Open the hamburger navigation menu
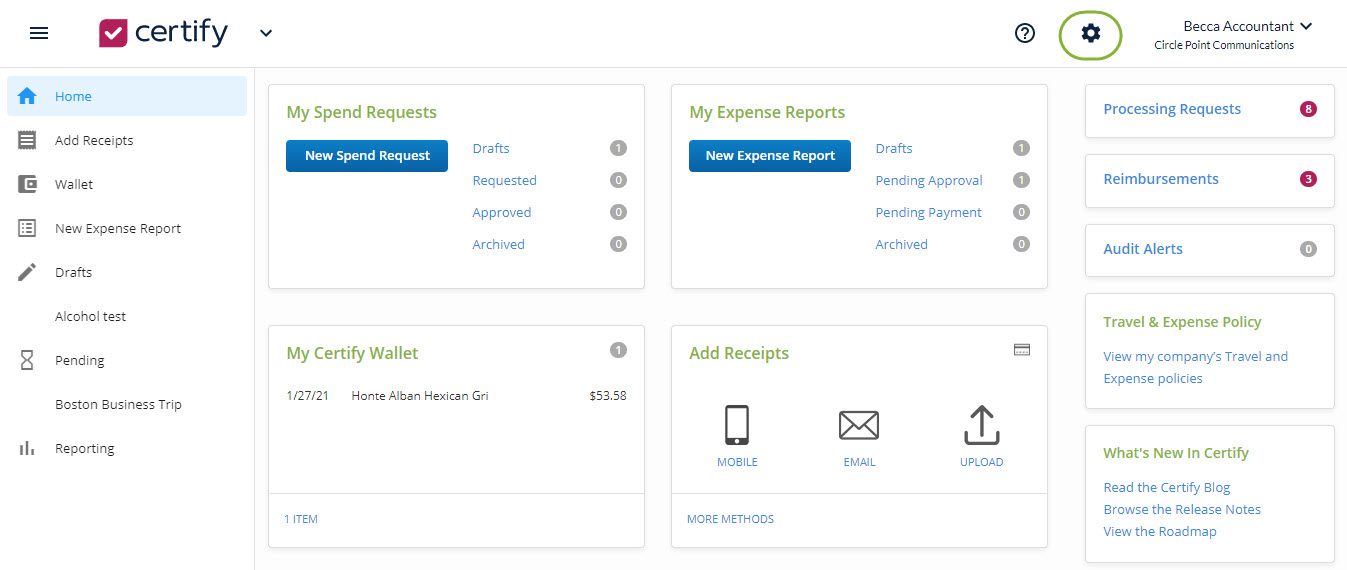Image resolution: width=1347 pixels, height=570 pixels. click(39, 33)
